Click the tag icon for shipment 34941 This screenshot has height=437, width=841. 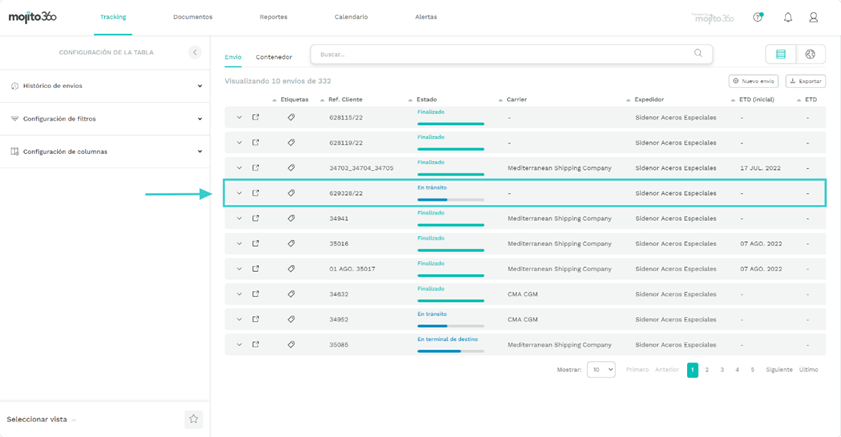[x=291, y=218]
